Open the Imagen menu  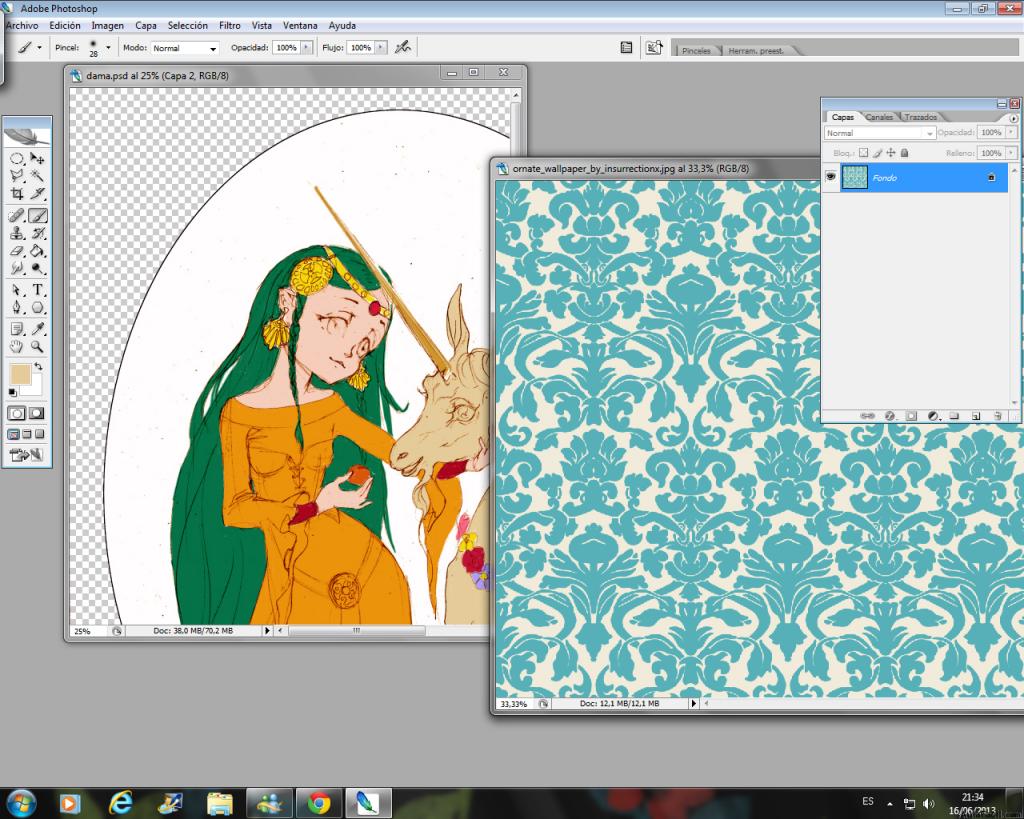pyautogui.click(x=108, y=25)
